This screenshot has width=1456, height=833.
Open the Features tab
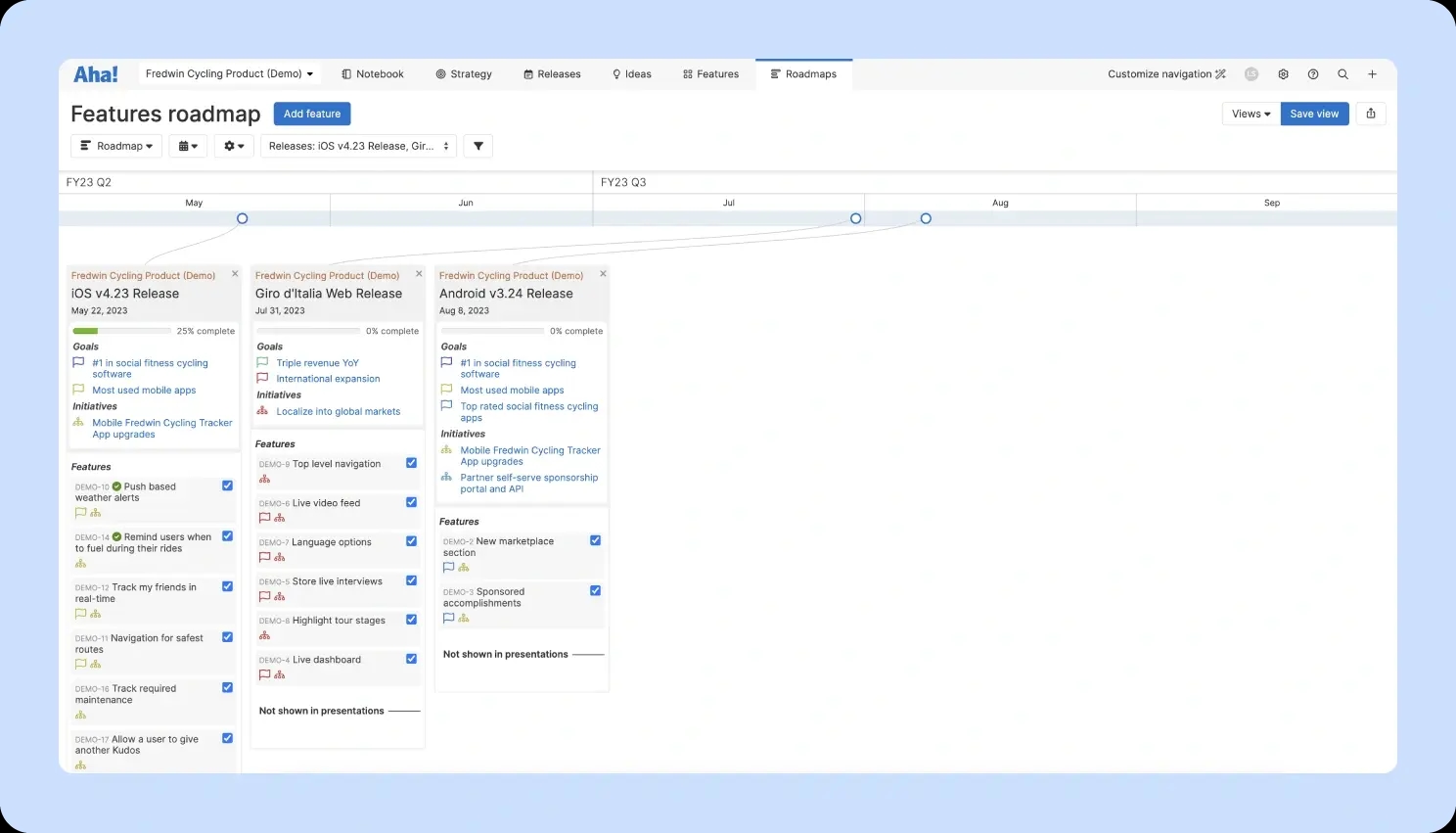[x=710, y=74]
